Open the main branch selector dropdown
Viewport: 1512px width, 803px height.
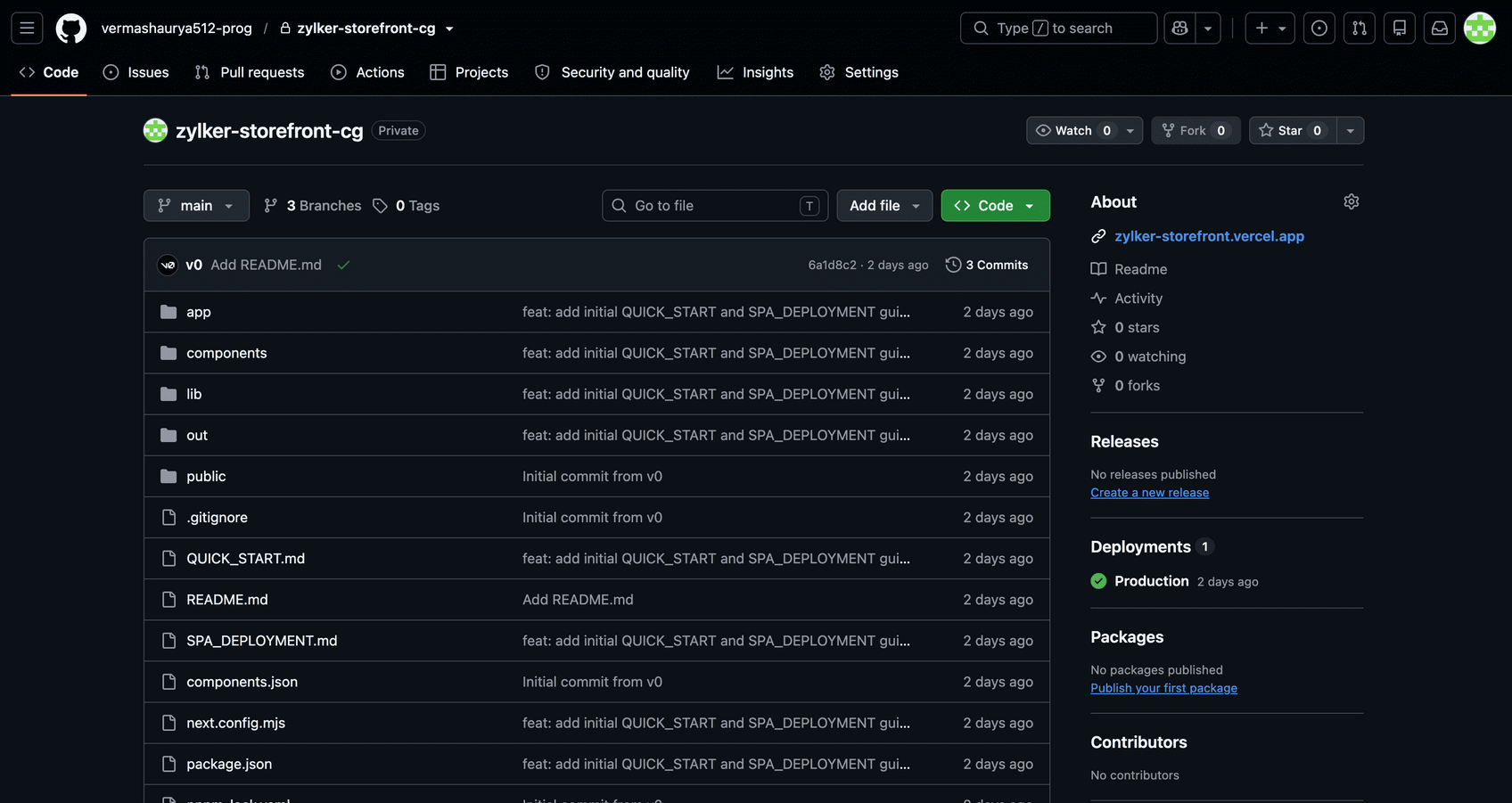click(x=196, y=206)
